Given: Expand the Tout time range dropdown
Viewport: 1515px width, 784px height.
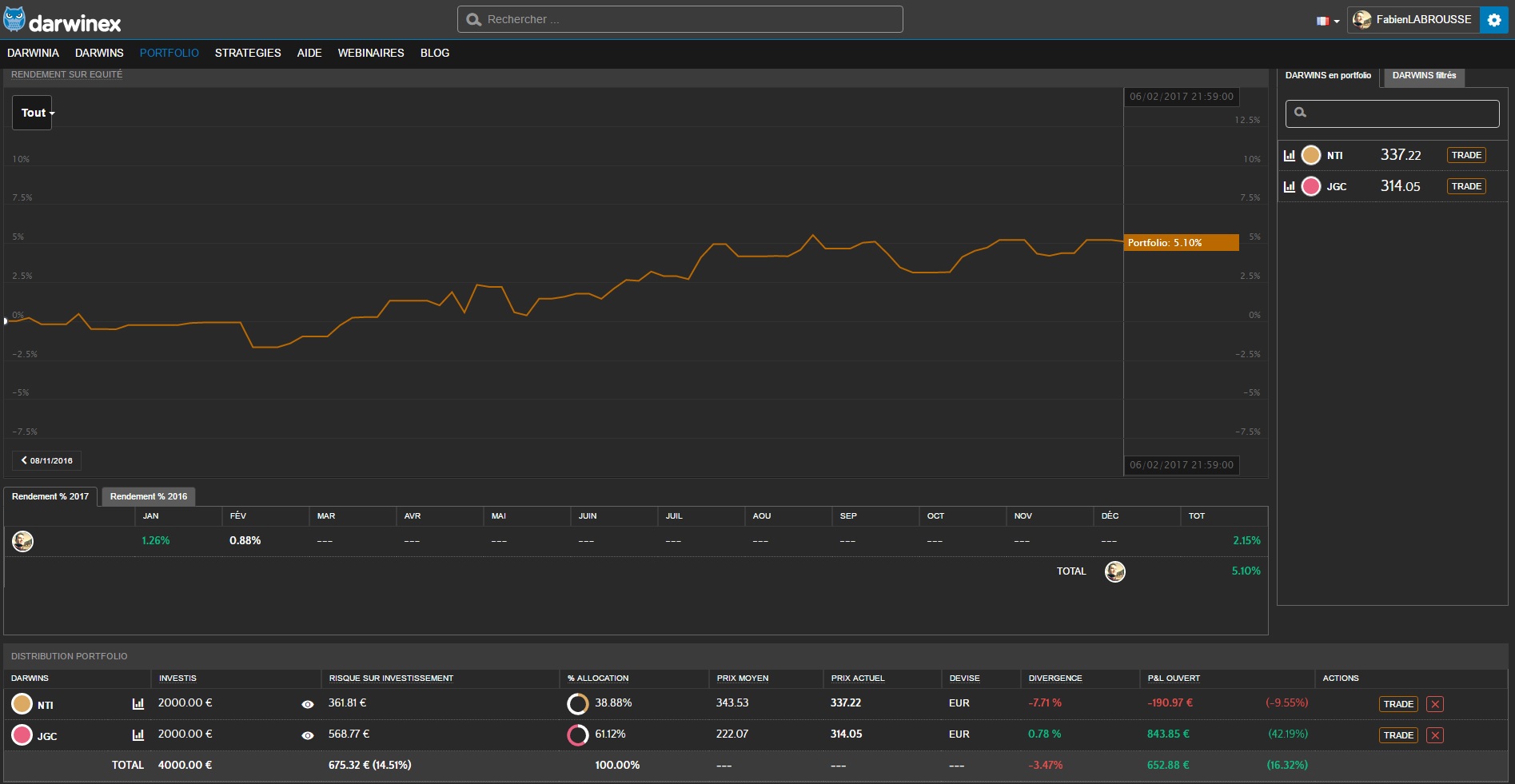Looking at the screenshot, I should pyautogui.click(x=33, y=113).
